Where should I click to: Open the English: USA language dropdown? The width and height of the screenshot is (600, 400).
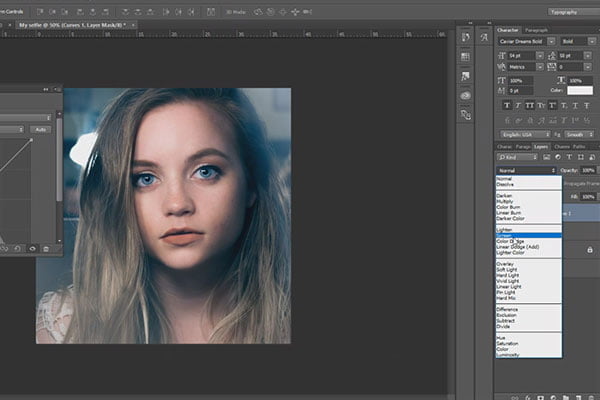tap(526, 135)
